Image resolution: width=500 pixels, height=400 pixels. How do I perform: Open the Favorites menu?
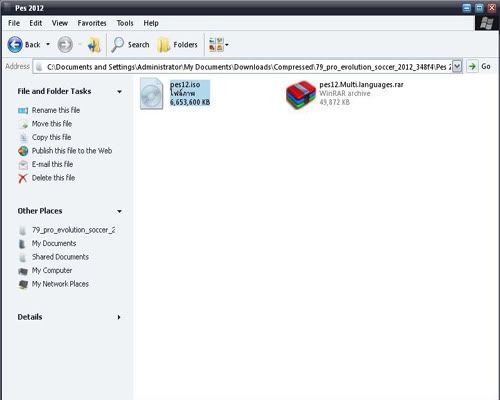tap(92, 23)
